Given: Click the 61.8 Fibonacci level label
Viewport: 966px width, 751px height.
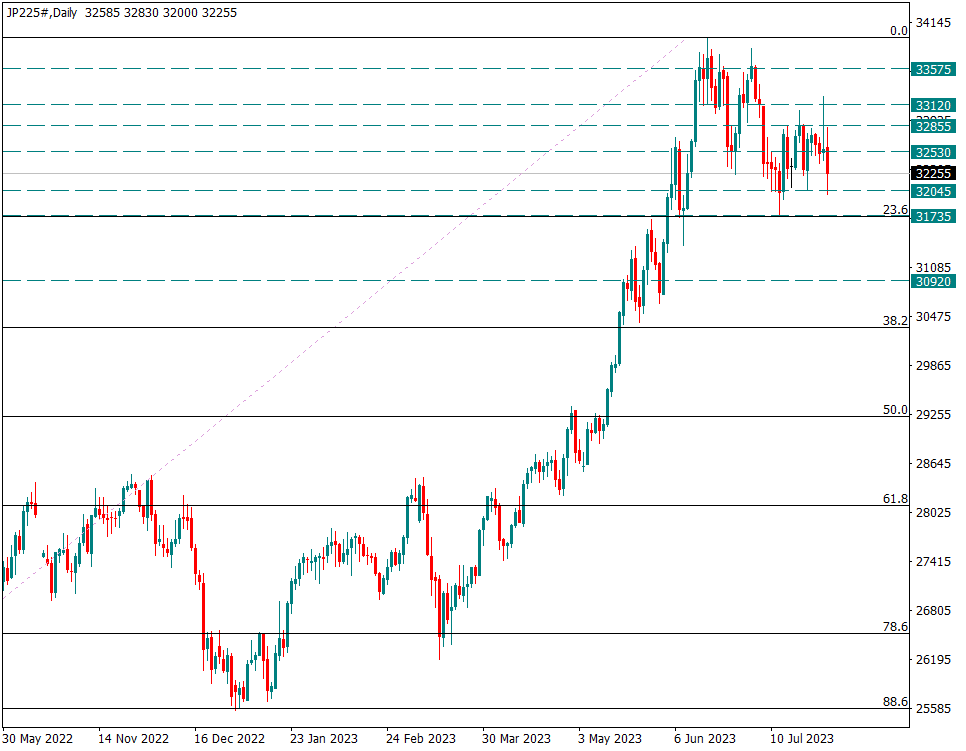Looking at the screenshot, I should 895,499.
